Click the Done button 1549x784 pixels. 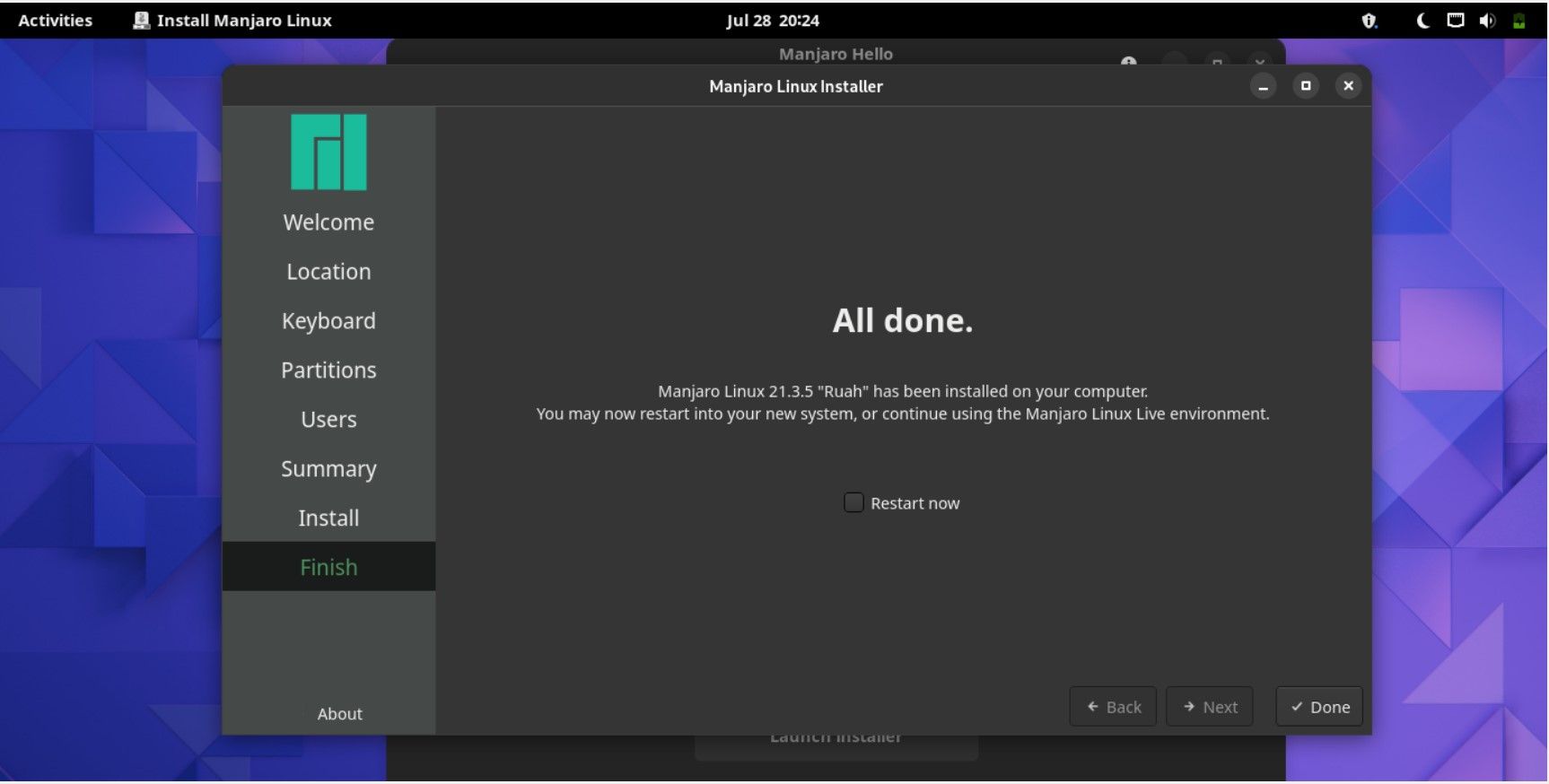pyautogui.click(x=1319, y=707)
